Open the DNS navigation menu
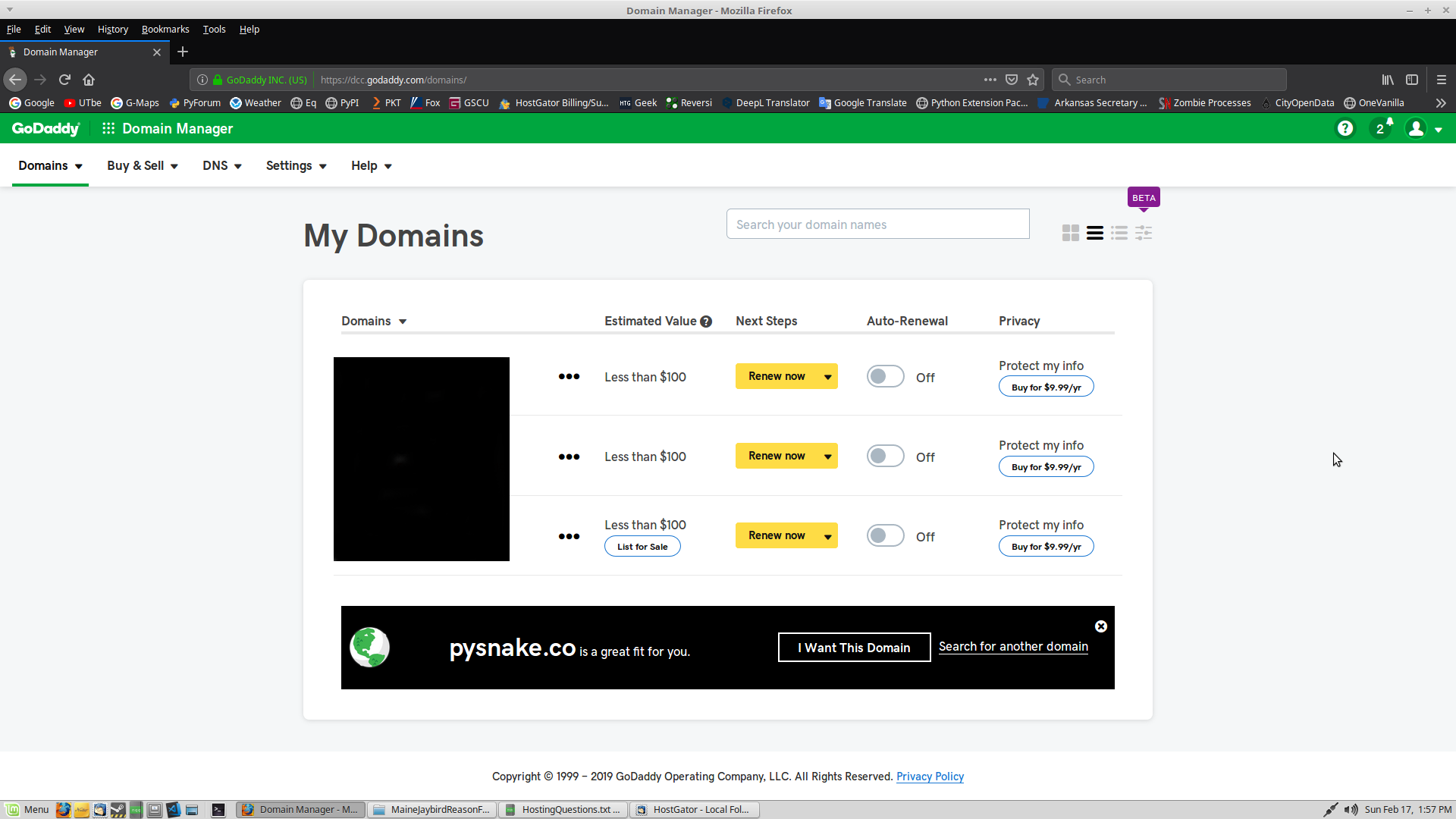1456x819 pixels. pyautogui.click(x=221, y=166)
